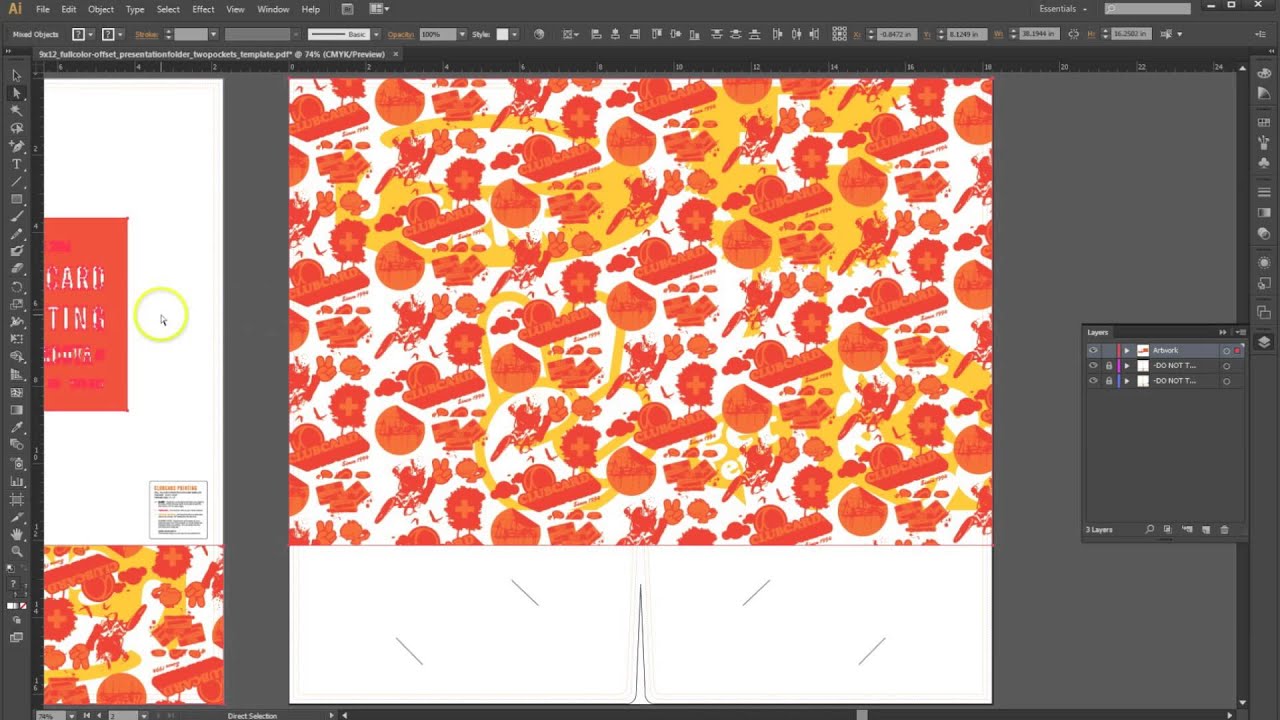
Task: Open the Window menu
Action: pos(273,9)
